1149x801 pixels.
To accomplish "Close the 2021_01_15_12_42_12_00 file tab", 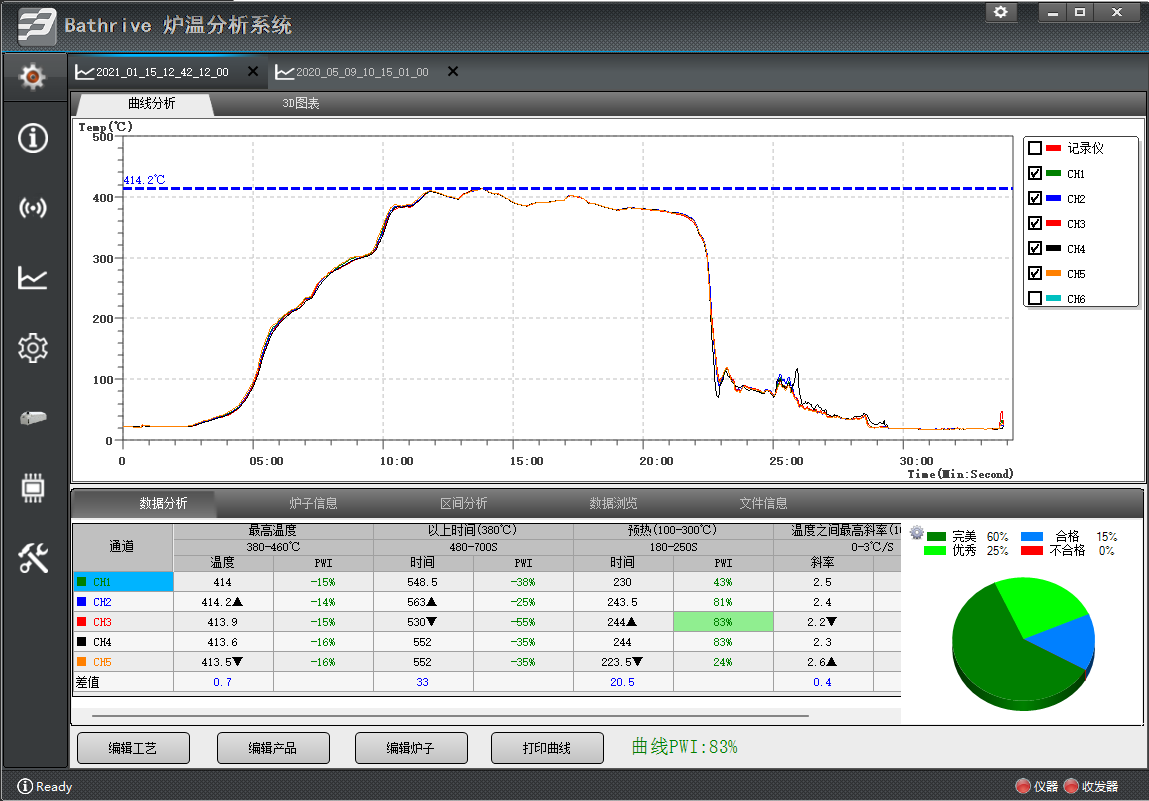I will click(x=253, y=72).
